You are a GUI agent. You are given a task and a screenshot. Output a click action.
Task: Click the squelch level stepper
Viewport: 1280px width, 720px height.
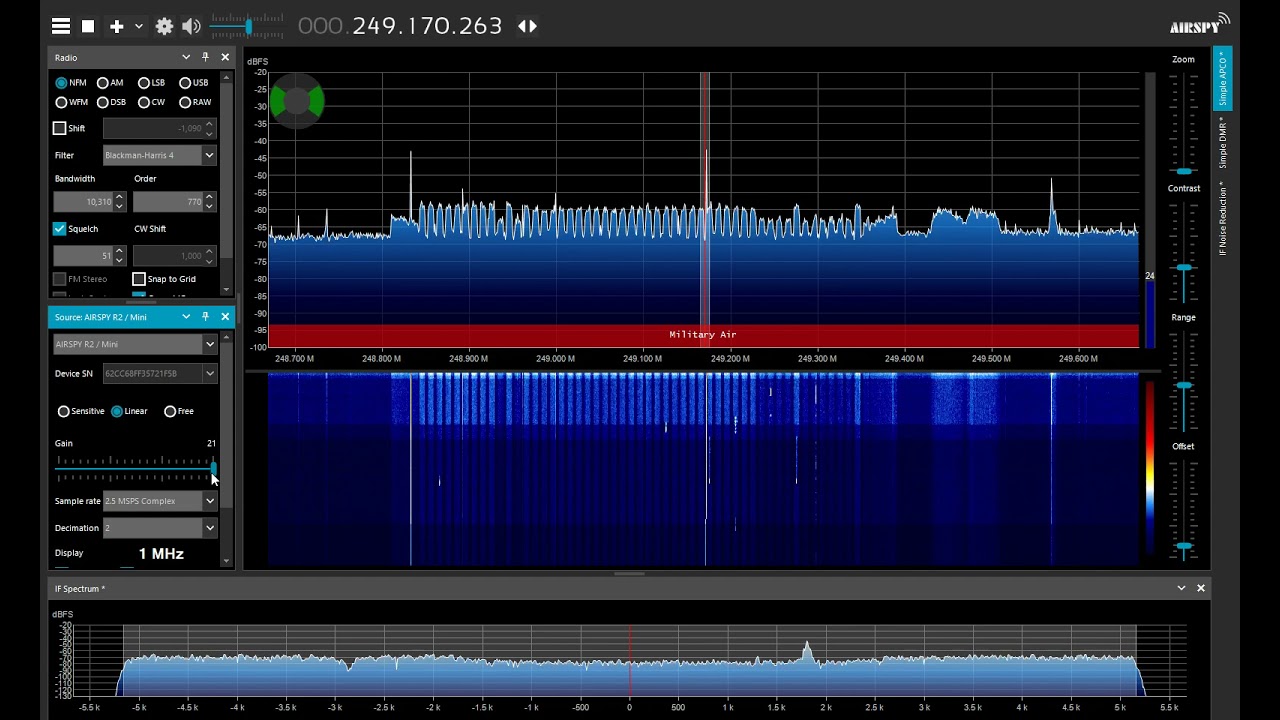(x=120, y=256)
